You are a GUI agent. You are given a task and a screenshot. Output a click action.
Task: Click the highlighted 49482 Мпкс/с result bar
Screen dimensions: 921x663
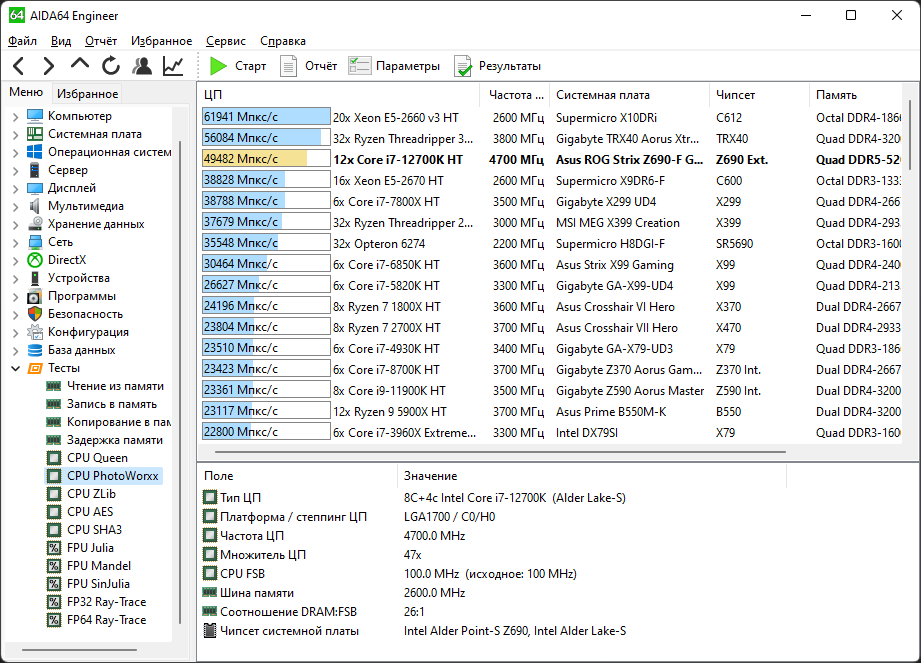tap(266, 159)
